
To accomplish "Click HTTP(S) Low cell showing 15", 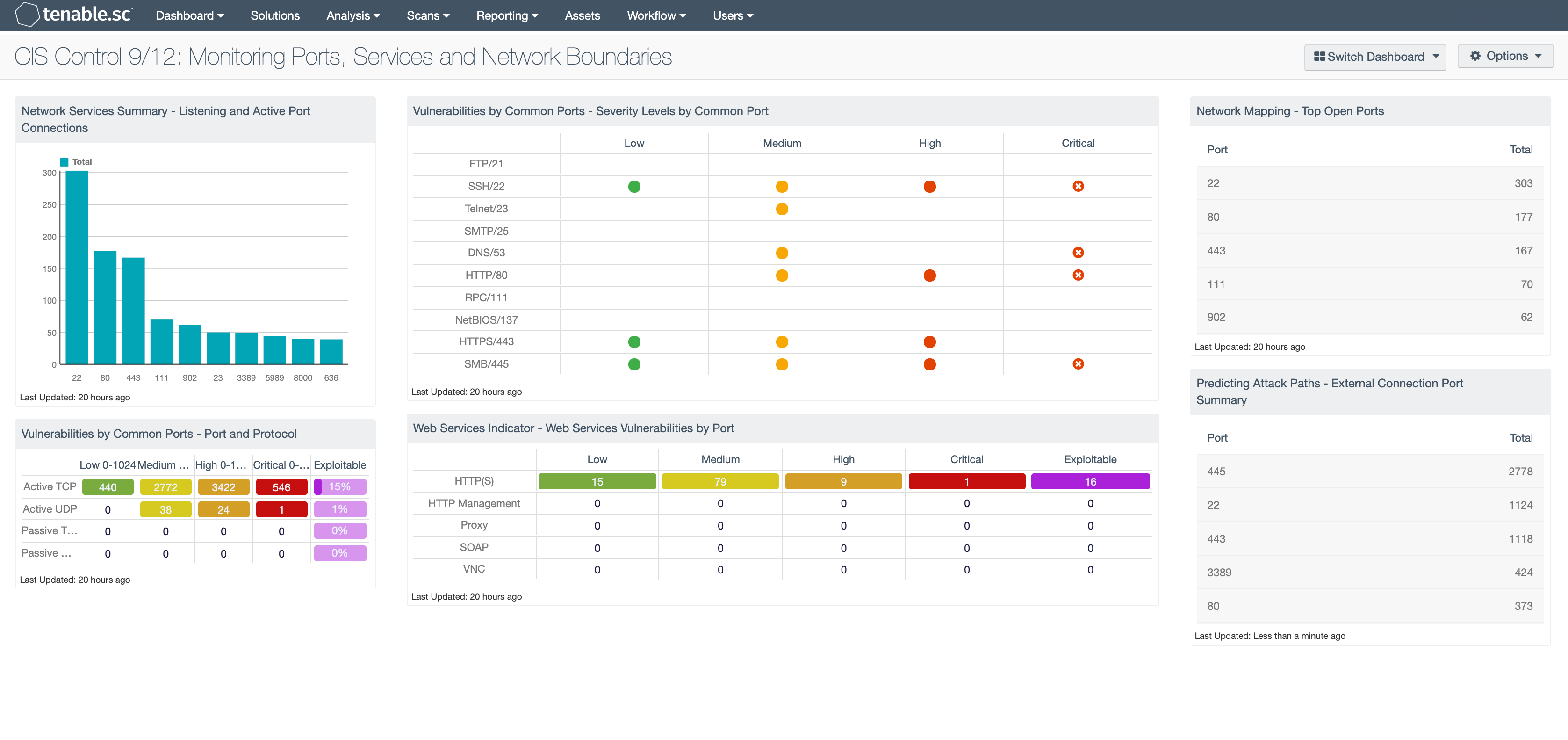I will point(597,482).
